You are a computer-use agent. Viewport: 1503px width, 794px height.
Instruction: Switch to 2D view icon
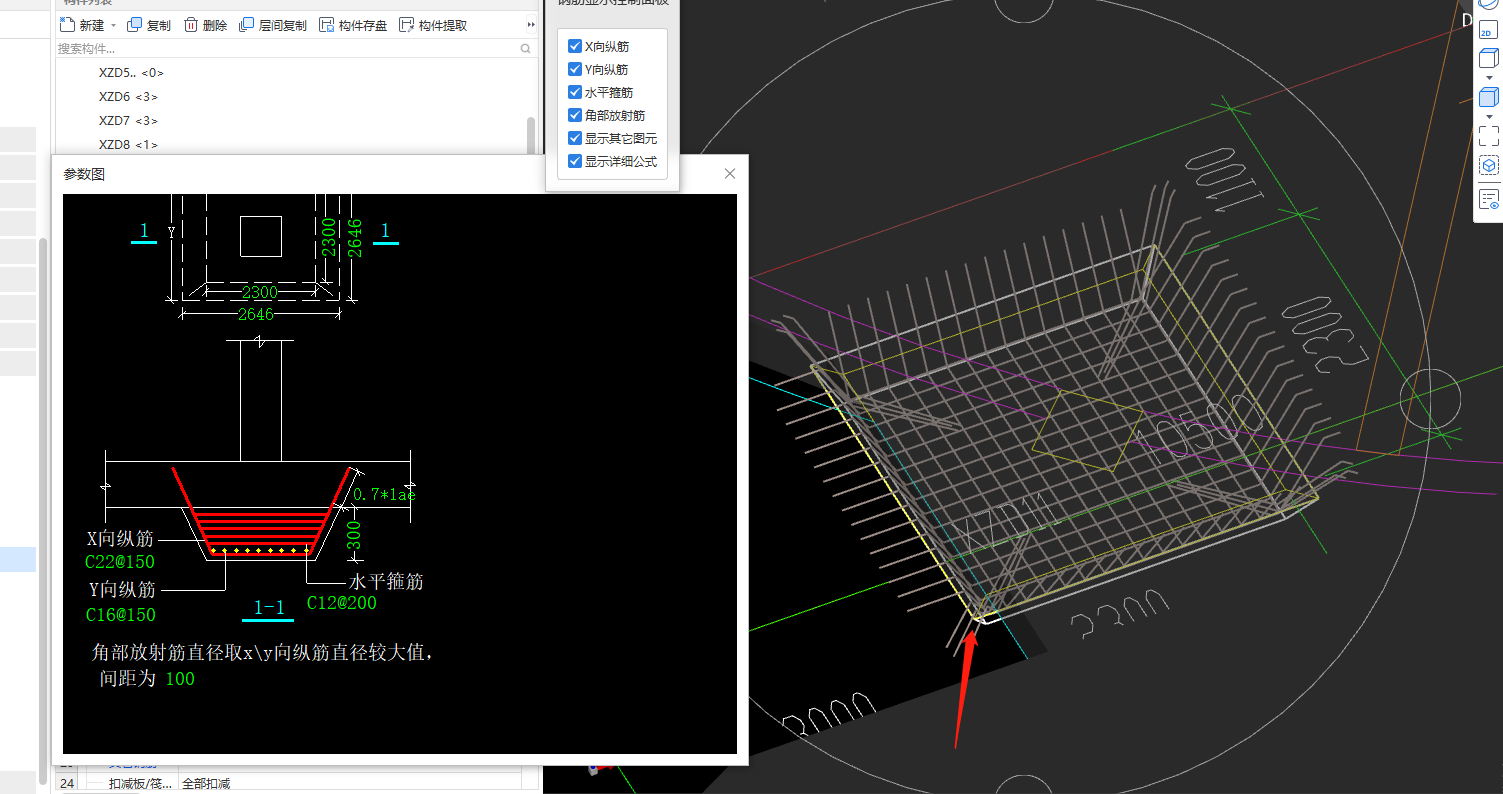pyautogui.click(x=1488, y=30)
